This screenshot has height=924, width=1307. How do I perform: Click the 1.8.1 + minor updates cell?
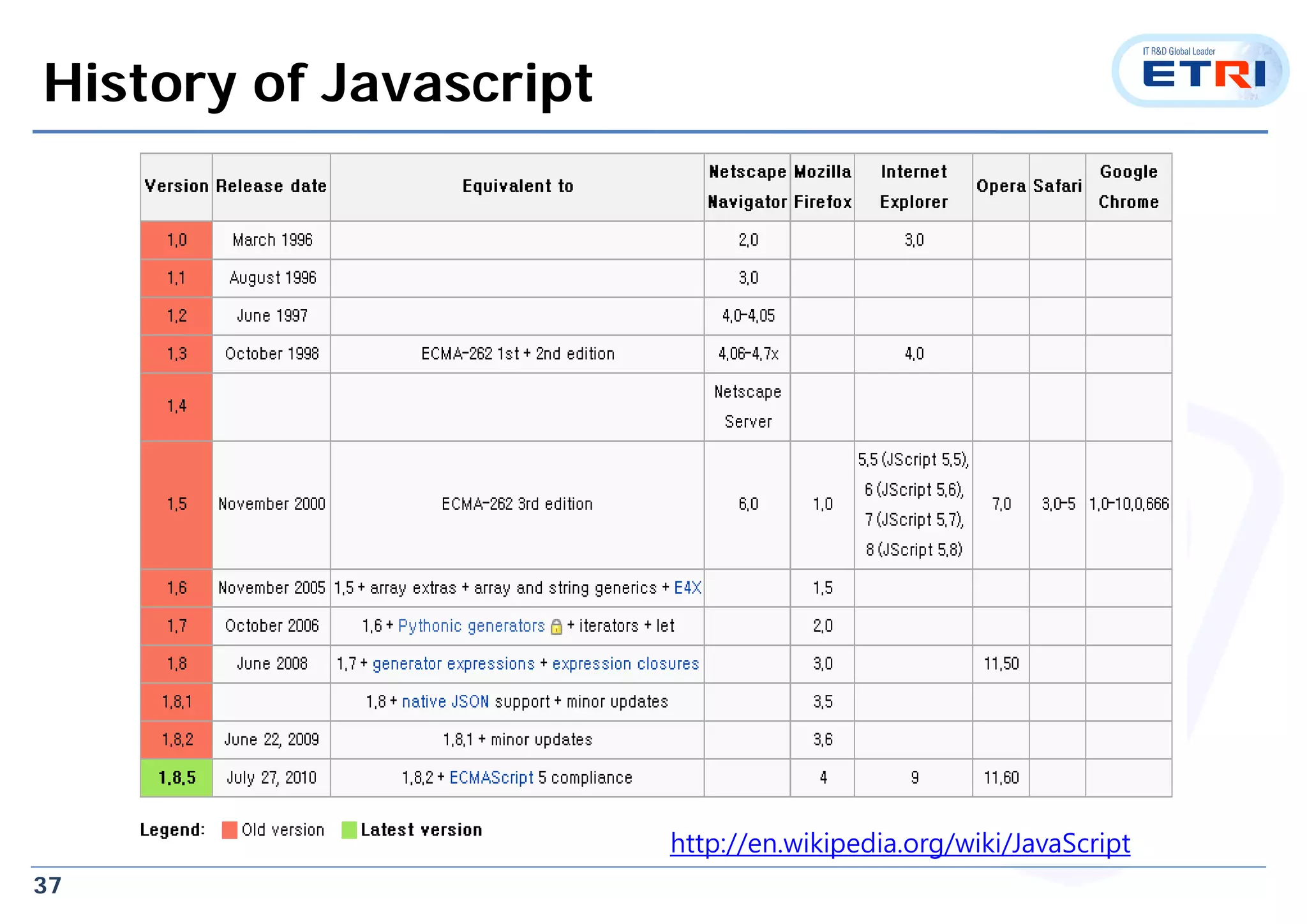coord(517,740)
